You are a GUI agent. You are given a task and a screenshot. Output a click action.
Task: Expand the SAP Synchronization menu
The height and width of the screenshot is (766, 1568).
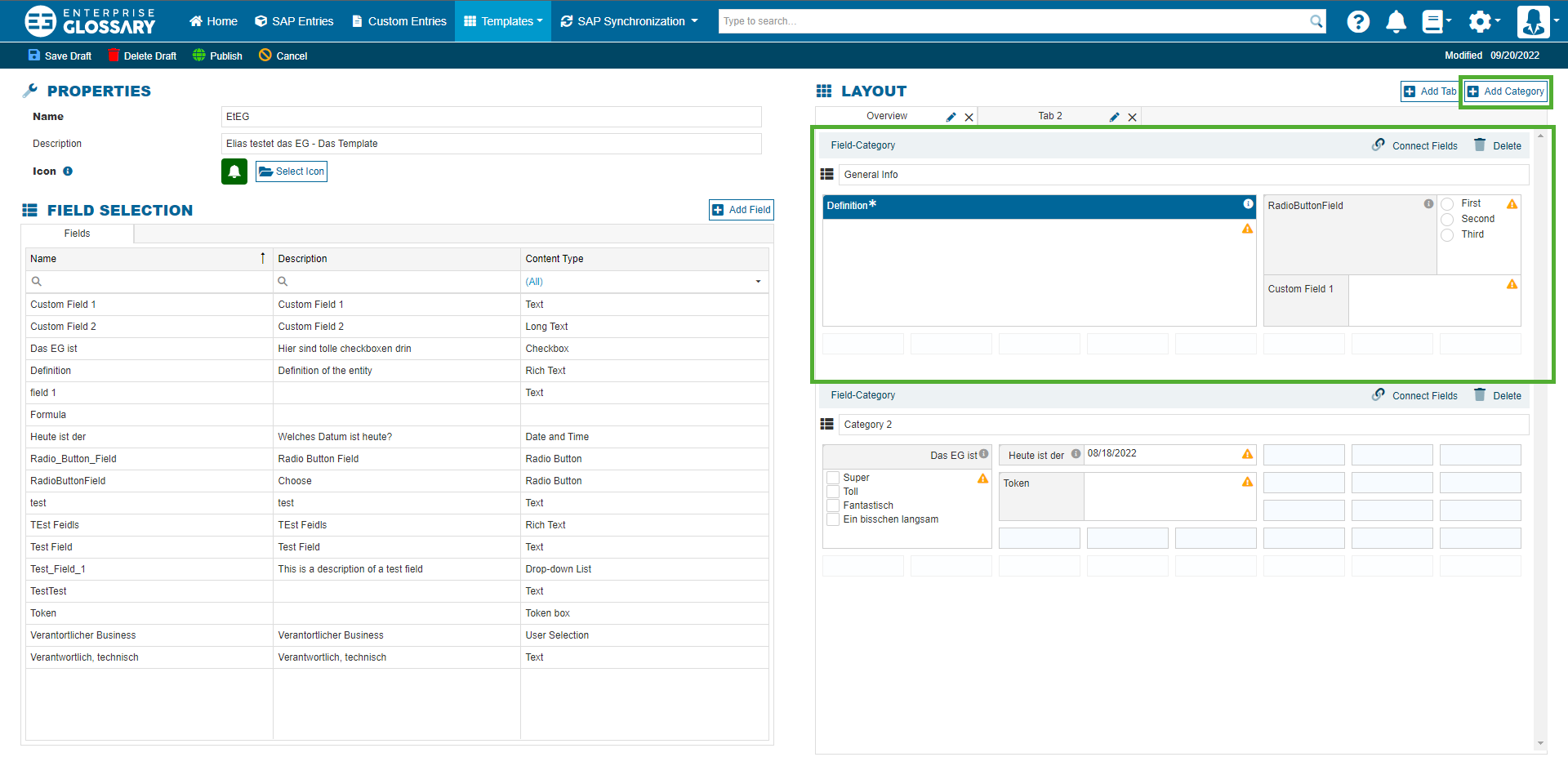[x=630, y=21]
